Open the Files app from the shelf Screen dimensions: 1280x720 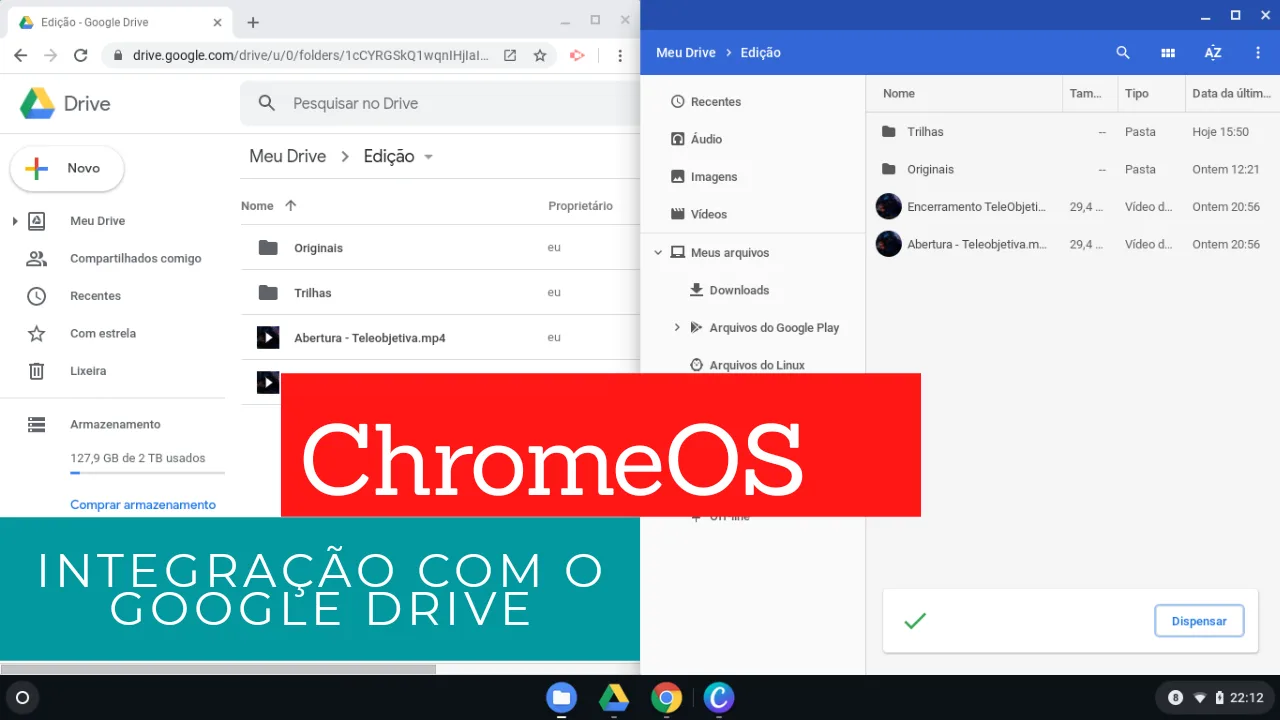click(x=561, y=697)
